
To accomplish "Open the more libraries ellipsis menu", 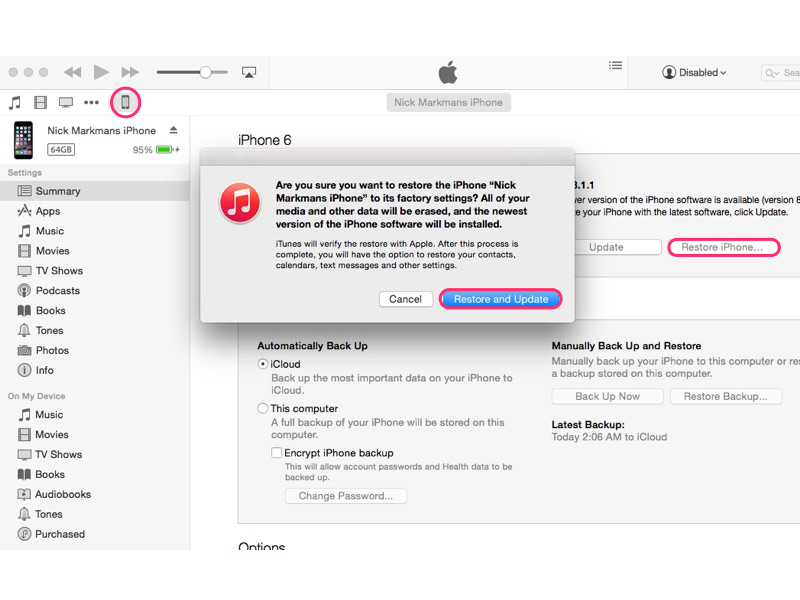I will [91, 103].
